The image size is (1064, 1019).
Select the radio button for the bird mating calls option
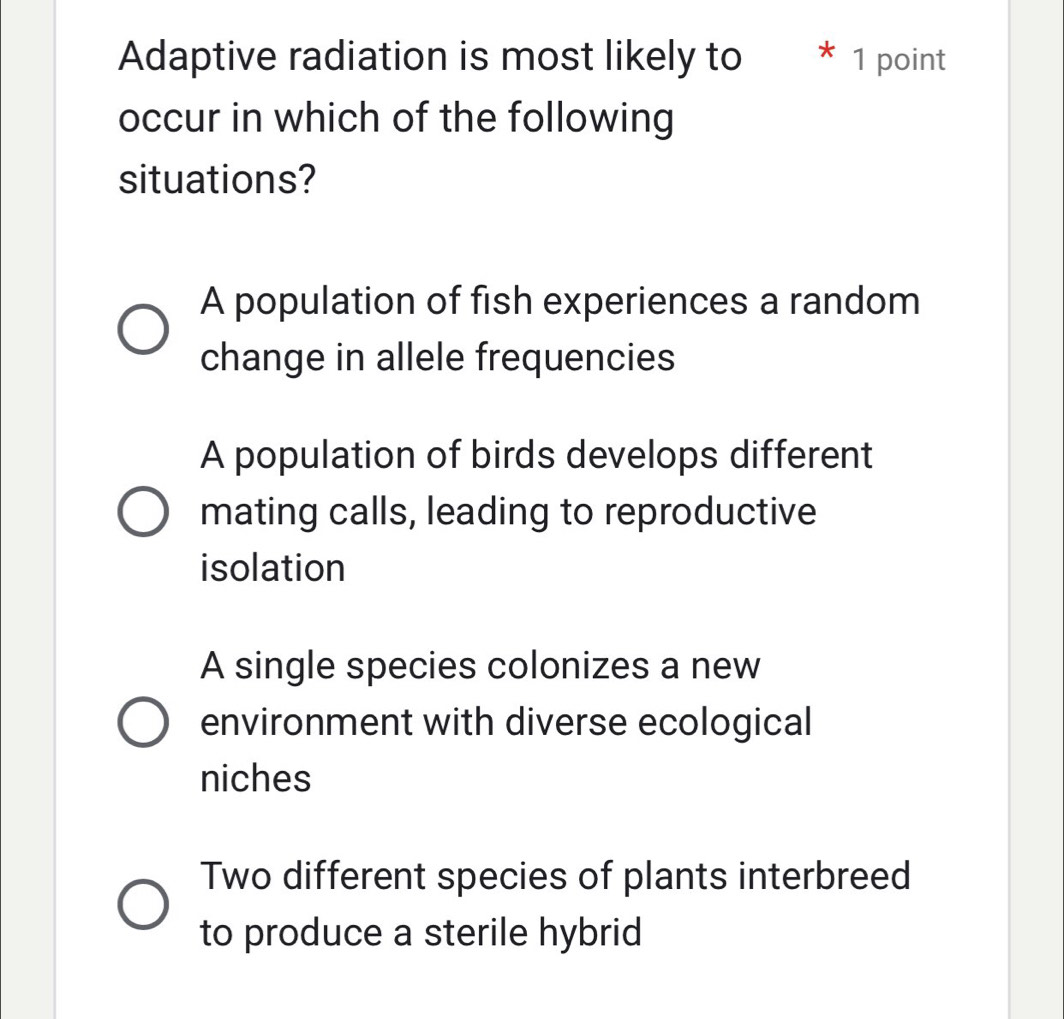click(x=143, y=512)
